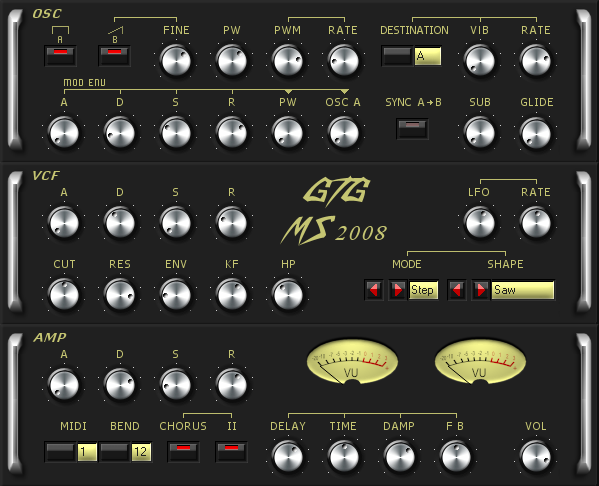Click the FINE tune knob

pyautogui.click(x=176, y=61)
